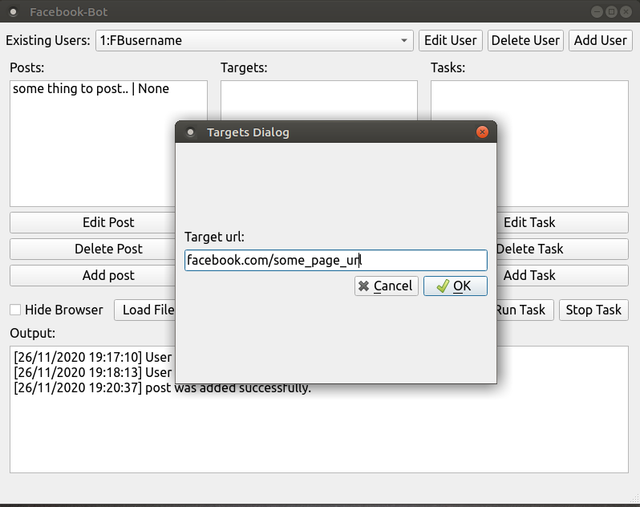Click the Targets Dialog window menu dot icon
The image size is (640, 507).
click(190, 132)
